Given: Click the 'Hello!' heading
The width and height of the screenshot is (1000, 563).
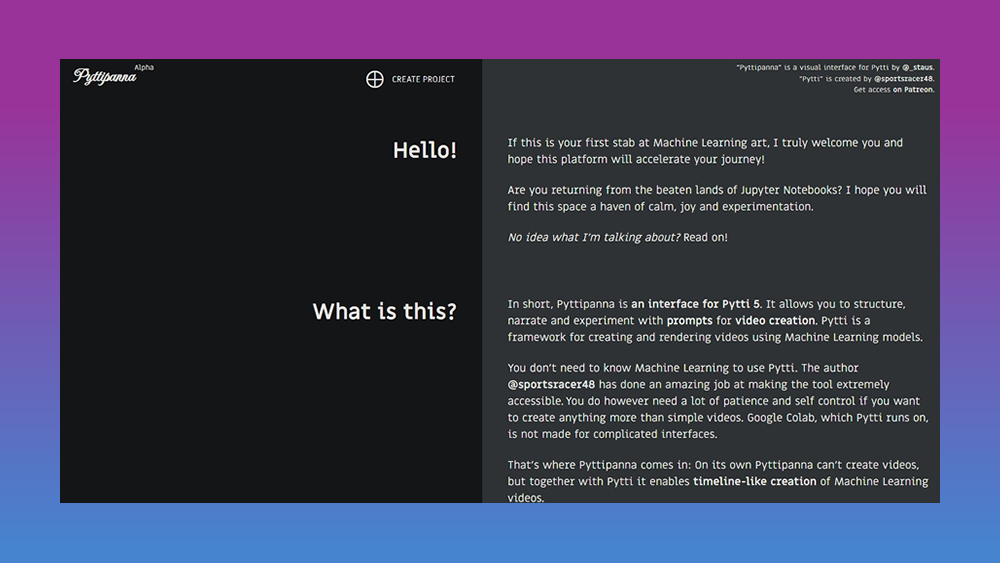Looking at the screenshot, I should [425, 150].
